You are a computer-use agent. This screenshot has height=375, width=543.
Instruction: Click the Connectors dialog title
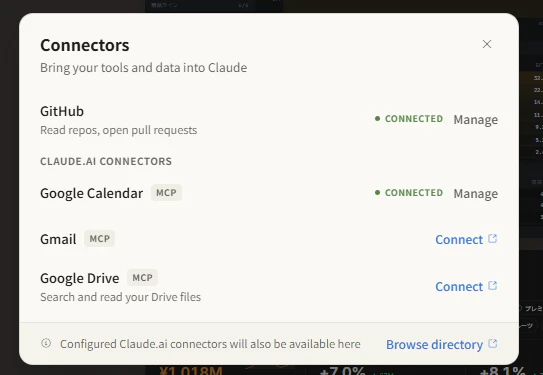pyautogui.click(x=85, y=45)
